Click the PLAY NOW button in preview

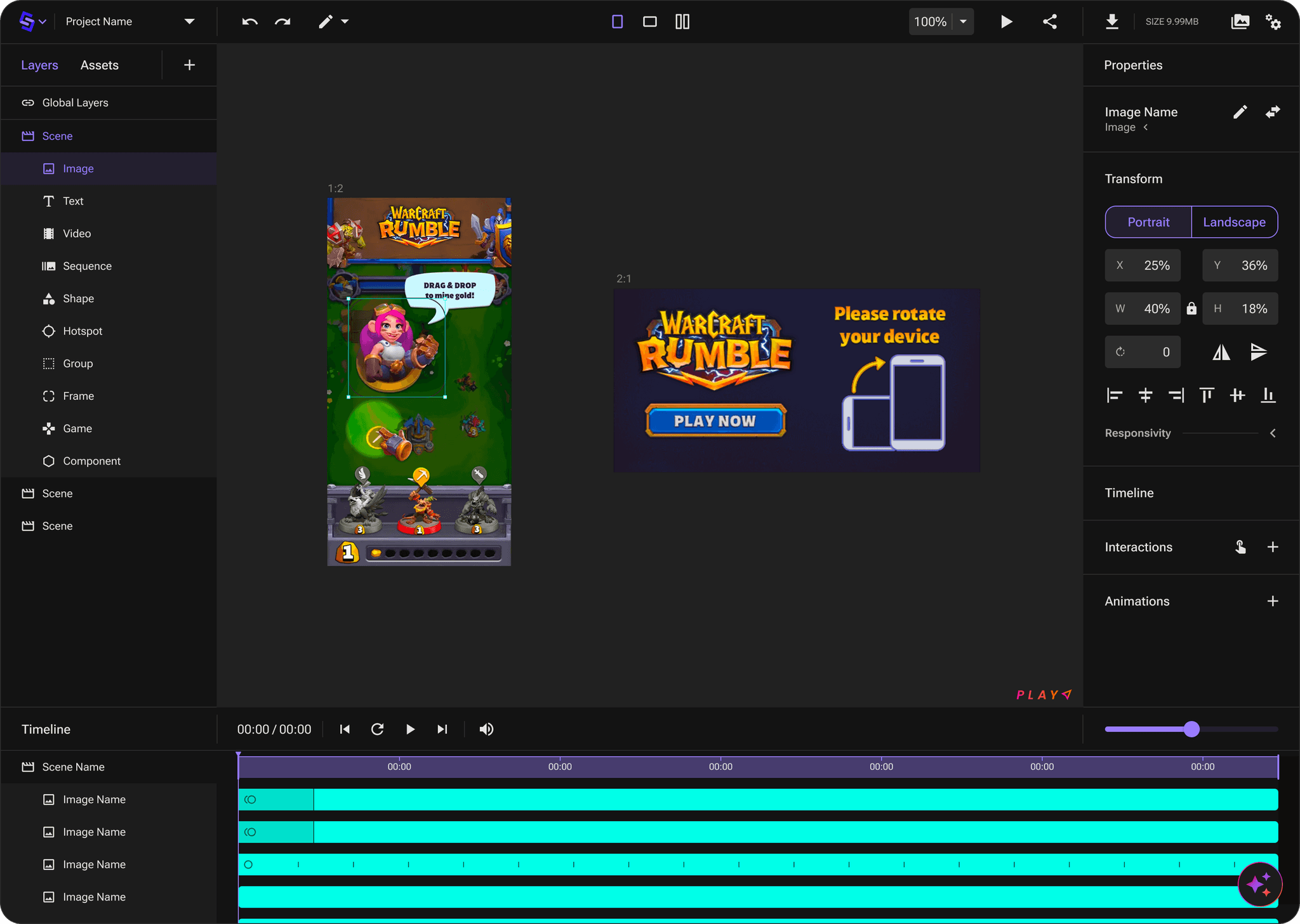coord(715,421)
